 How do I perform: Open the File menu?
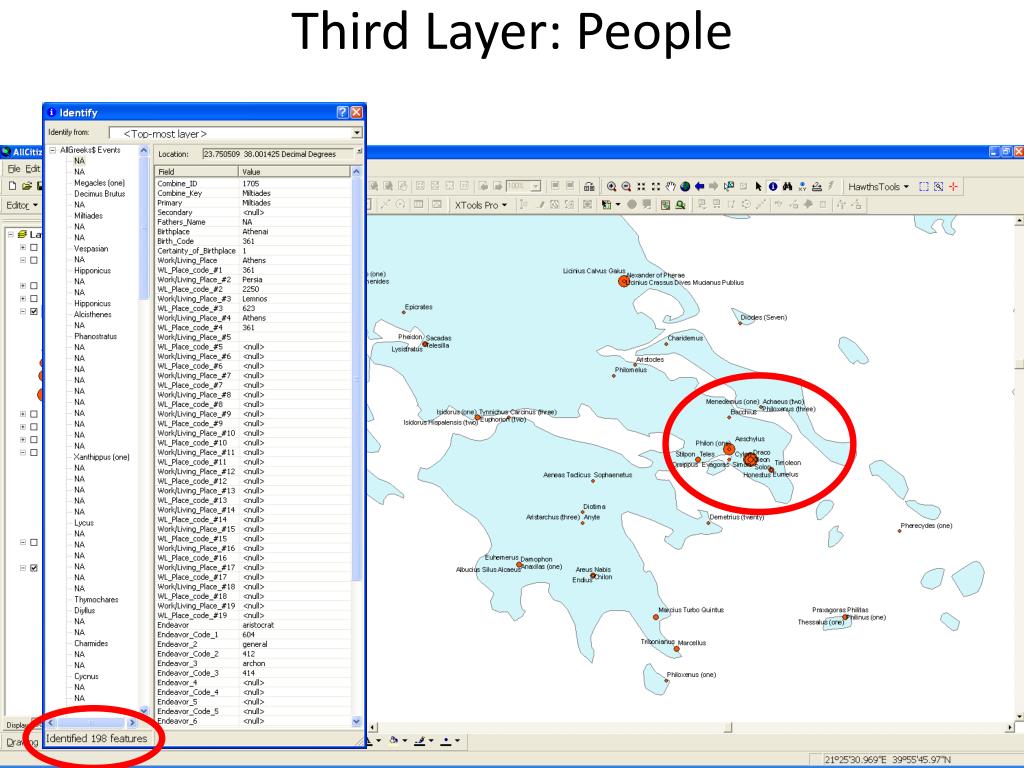click(x=13, y=168)
